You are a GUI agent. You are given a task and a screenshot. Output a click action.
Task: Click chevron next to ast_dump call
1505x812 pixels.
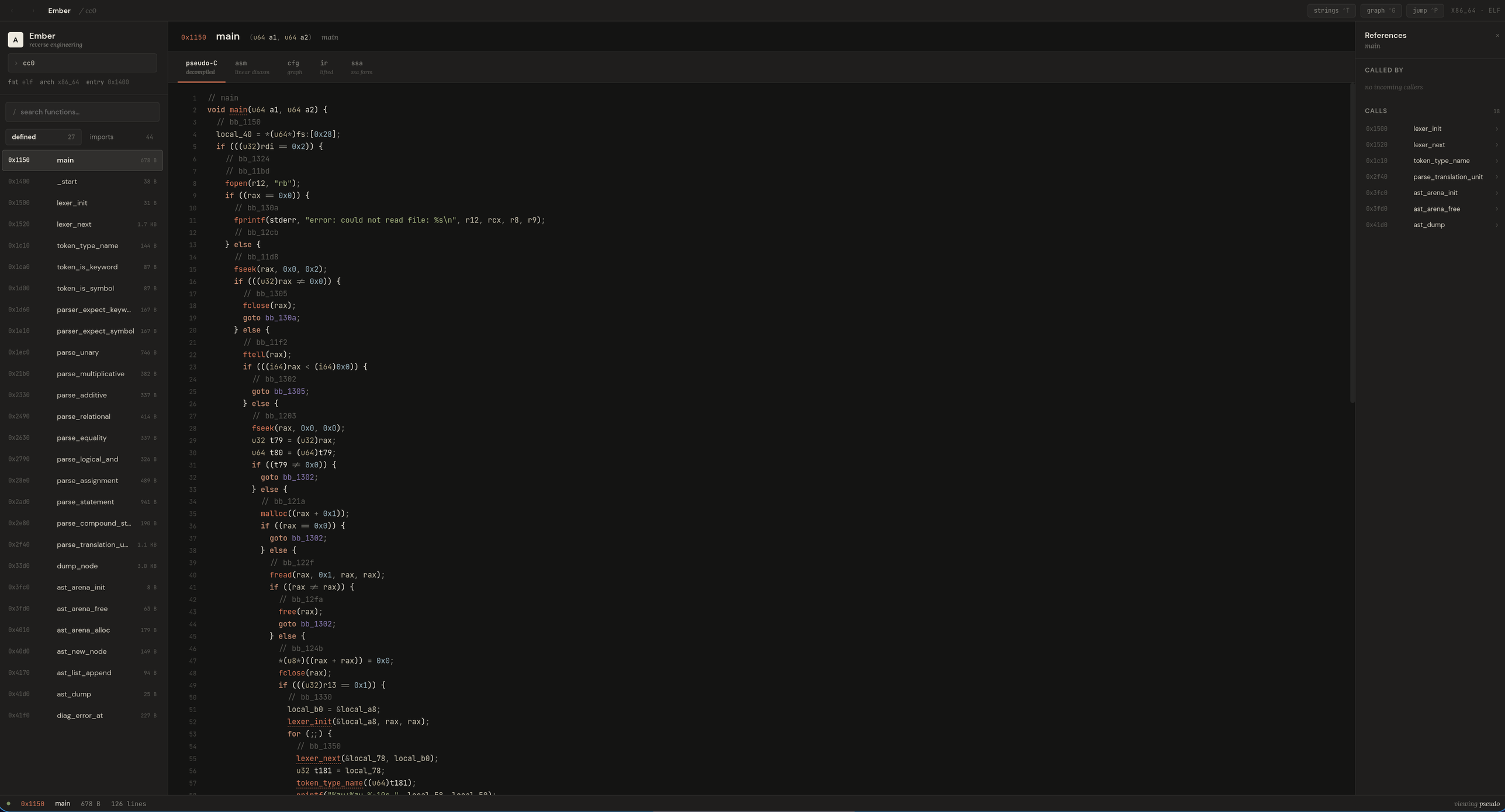(1496, 225)
